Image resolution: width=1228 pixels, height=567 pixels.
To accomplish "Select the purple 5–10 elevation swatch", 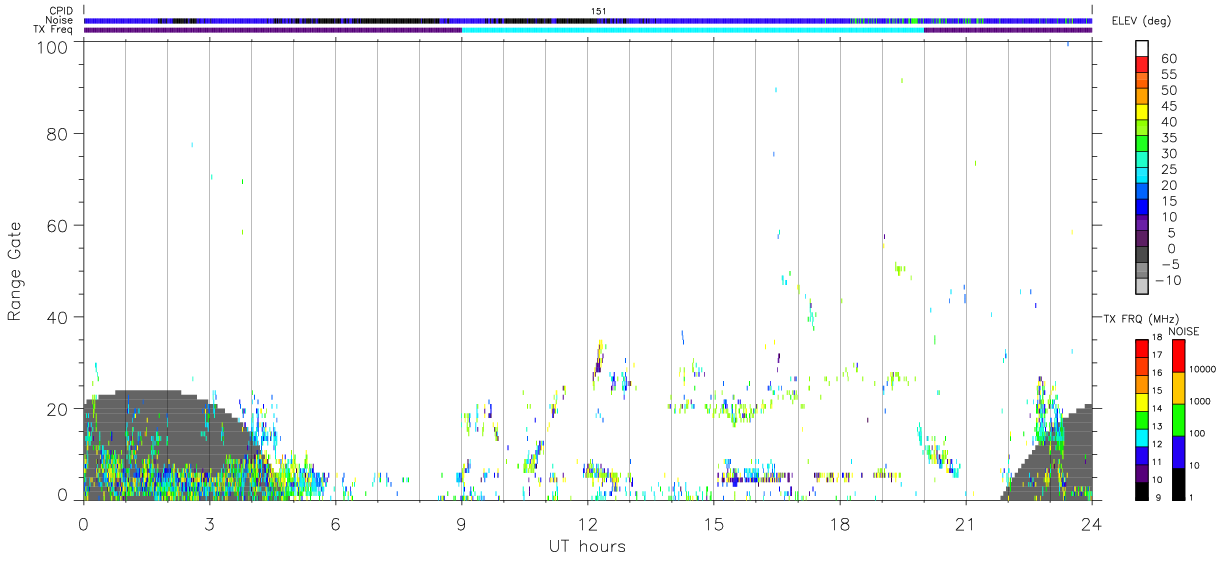I will tap(1142, 223).
